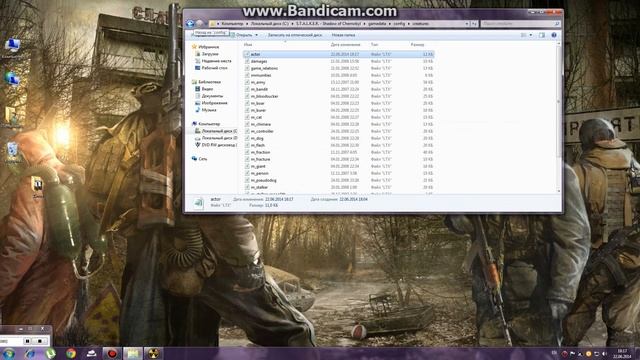
Task: Click the Bandicam red record icon in the taskbar
Action: 112,353
